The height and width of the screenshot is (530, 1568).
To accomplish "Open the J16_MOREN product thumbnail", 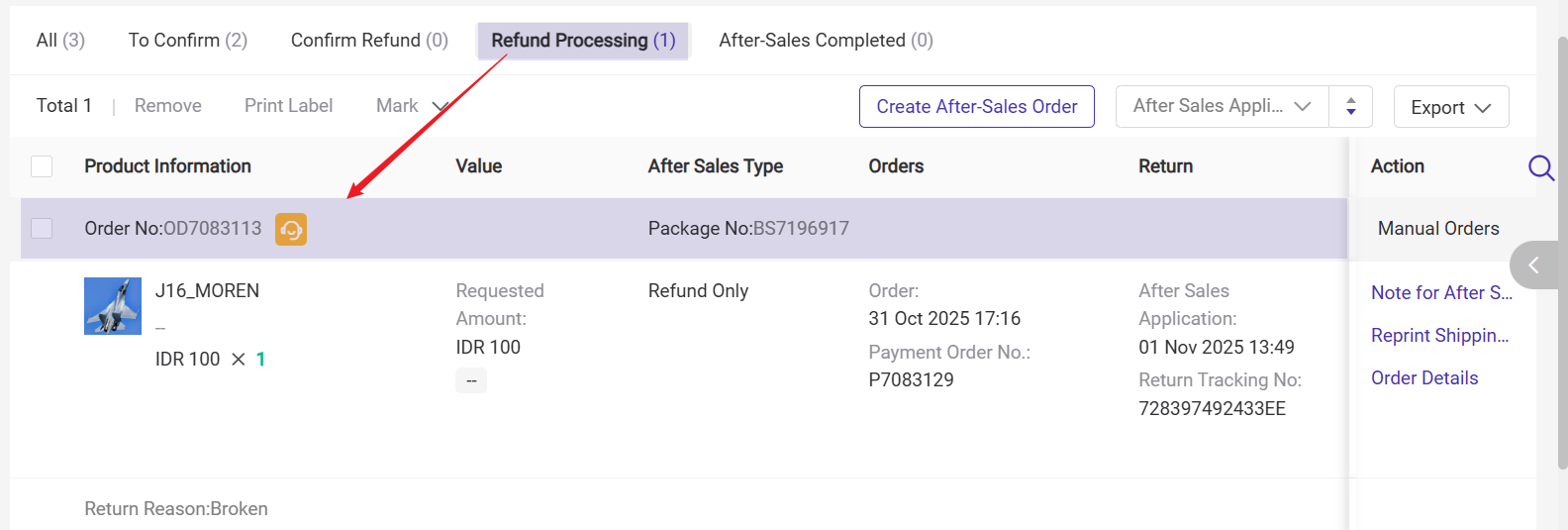I will point(113,306).
